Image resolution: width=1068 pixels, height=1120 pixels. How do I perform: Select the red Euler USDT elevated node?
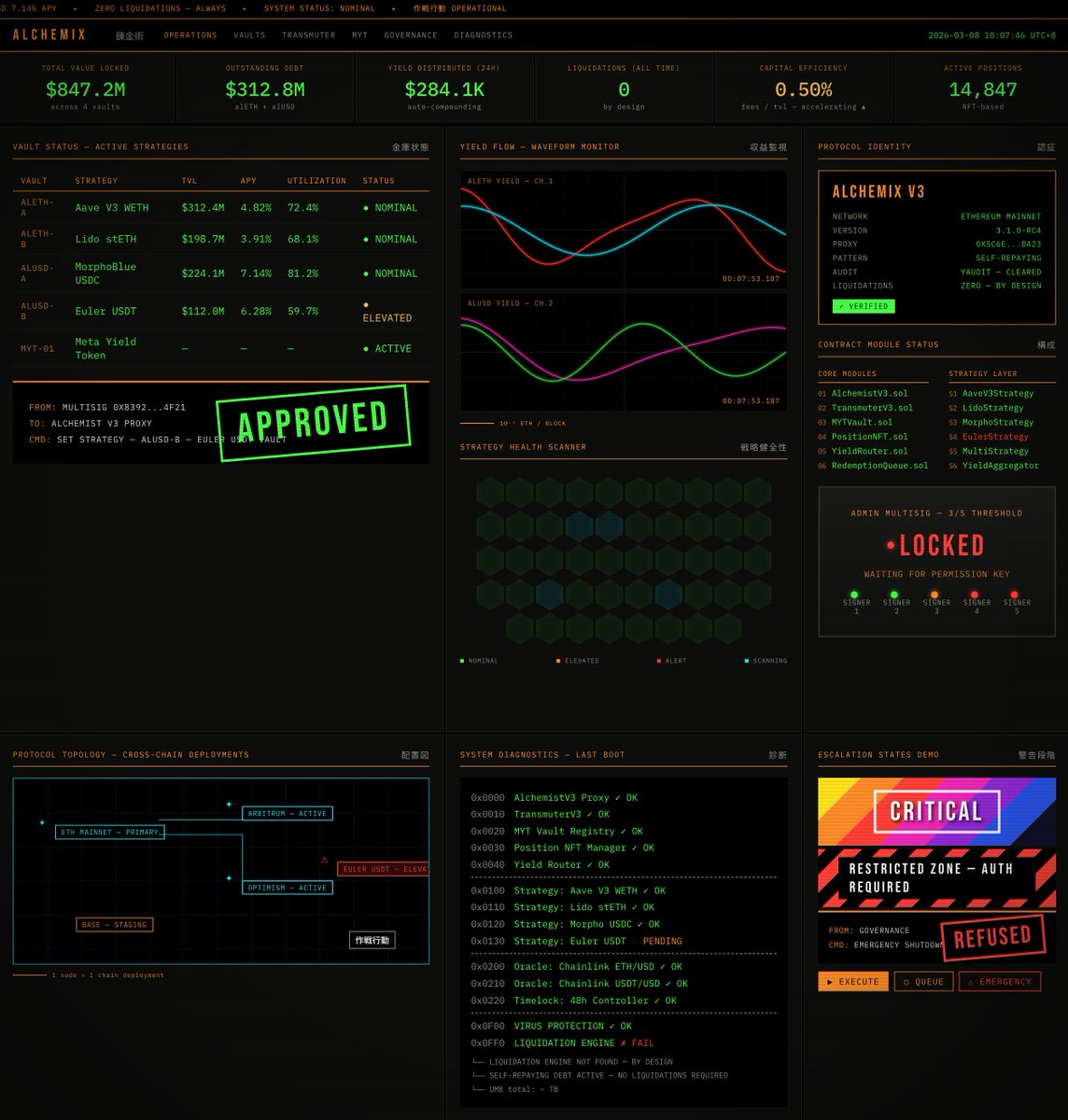point(383,869)
